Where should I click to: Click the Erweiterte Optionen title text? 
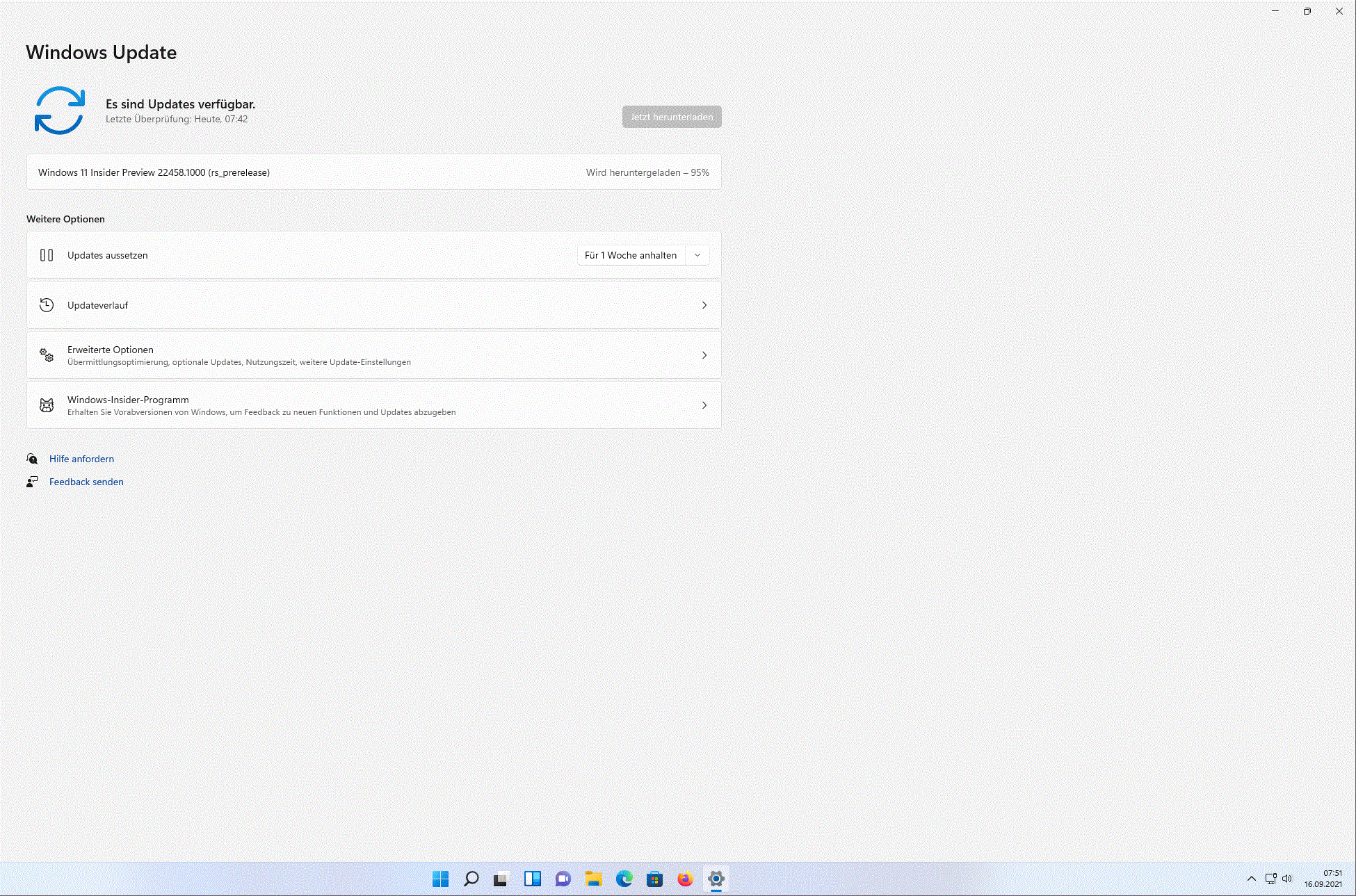(111, 350)
